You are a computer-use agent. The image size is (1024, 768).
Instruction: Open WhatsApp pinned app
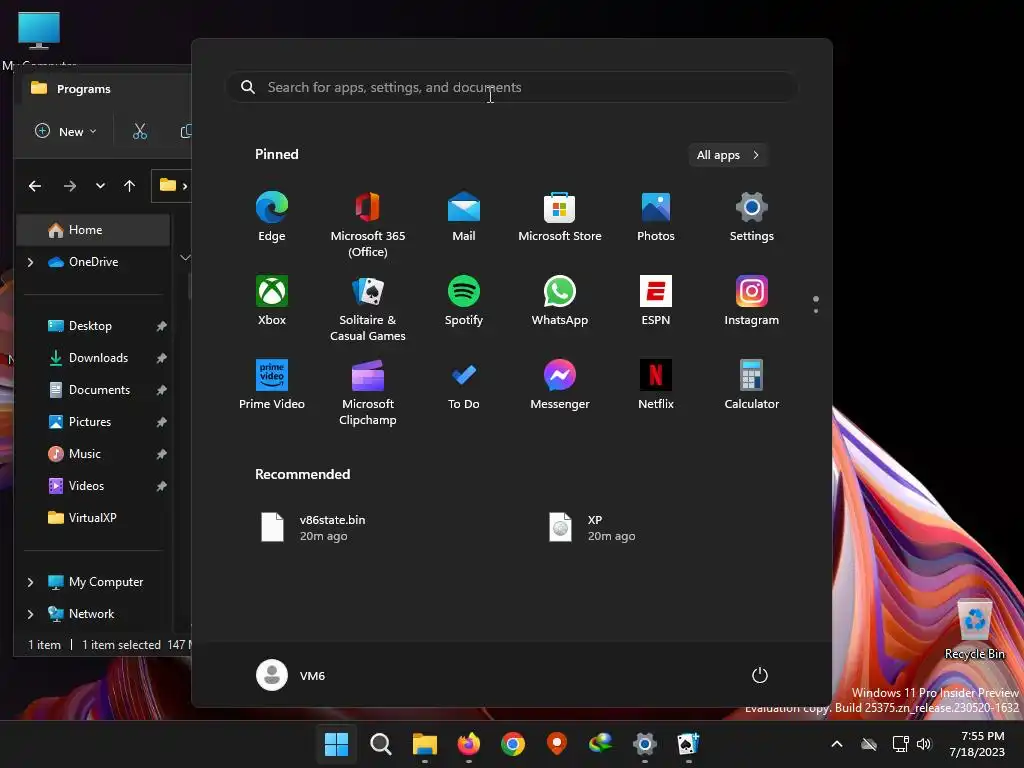(x=560, y=300)
